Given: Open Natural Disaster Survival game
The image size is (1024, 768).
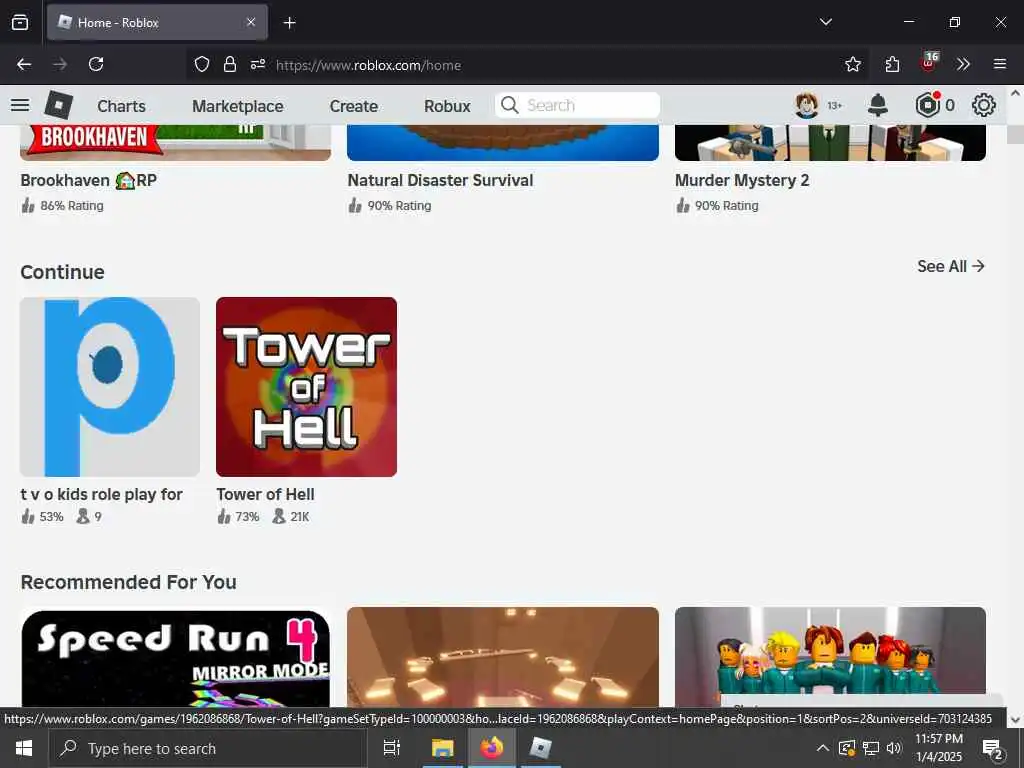Looking at the screenshot, I should click(x=440, y=180).
